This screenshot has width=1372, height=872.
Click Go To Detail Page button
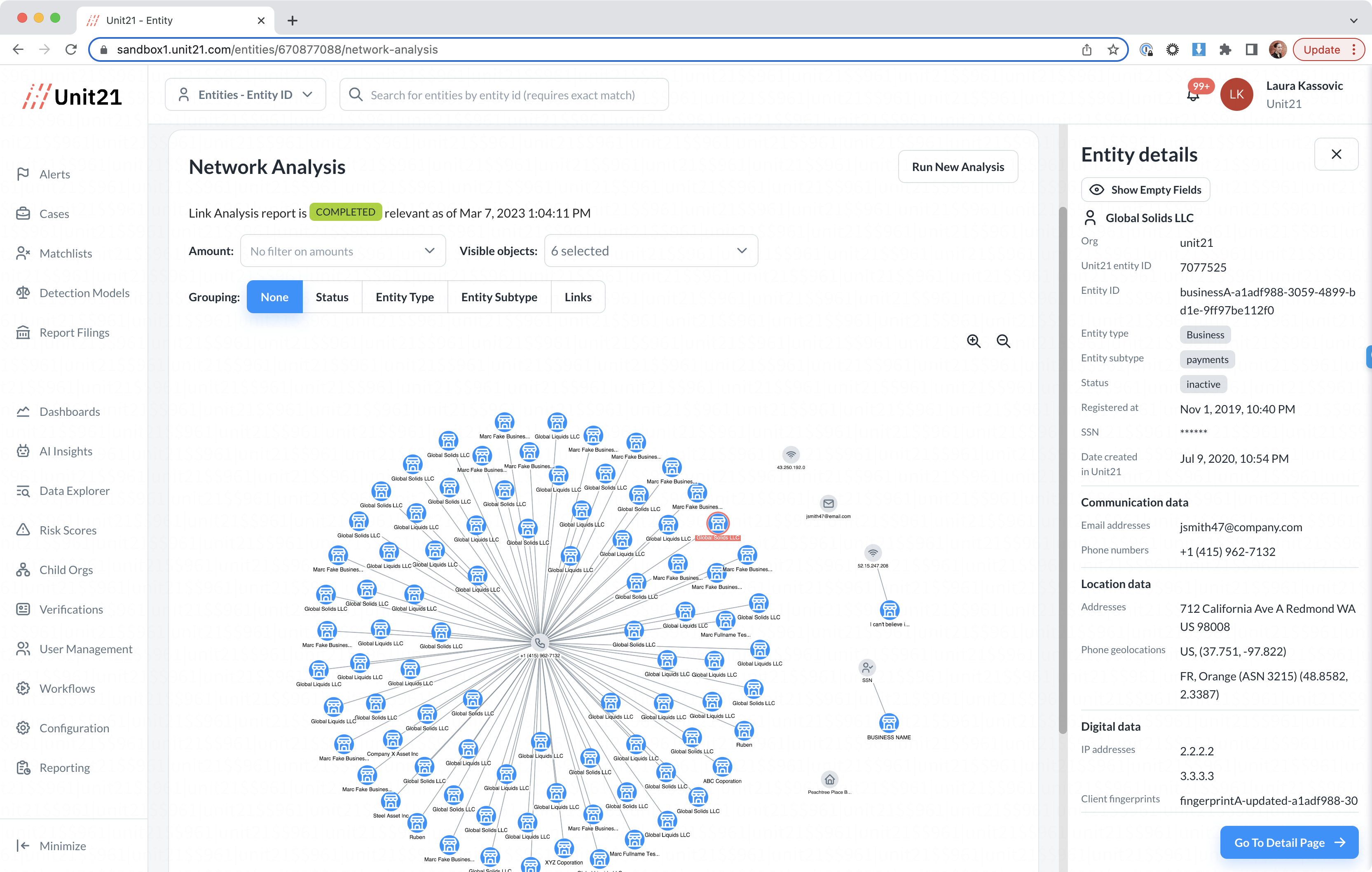(x=1289, y=842)
